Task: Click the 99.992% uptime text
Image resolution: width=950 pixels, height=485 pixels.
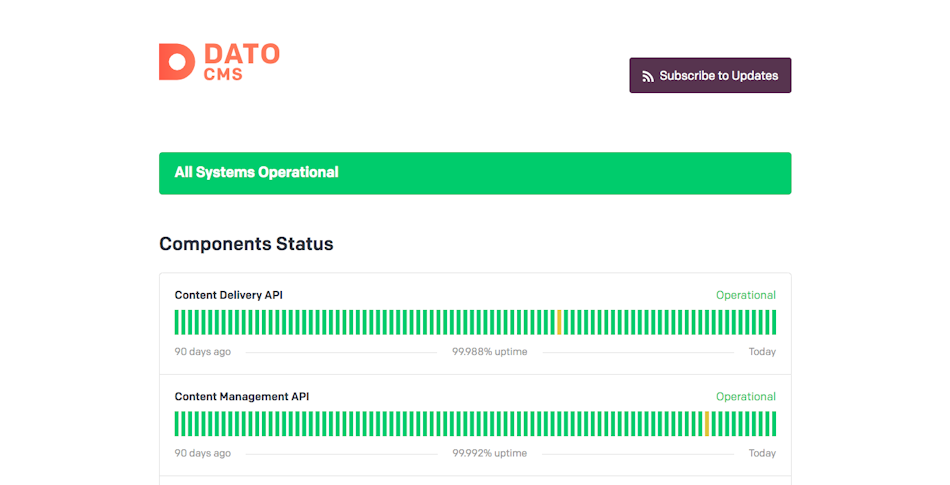Action: 490,454
